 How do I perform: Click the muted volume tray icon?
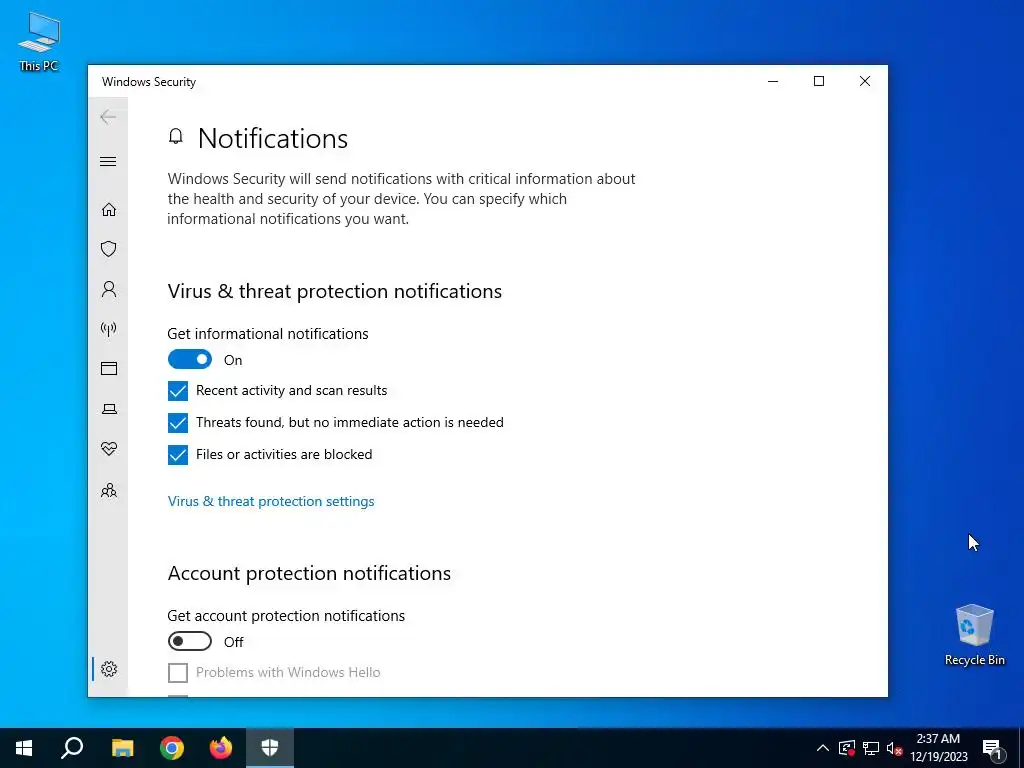tap(894, 748)
